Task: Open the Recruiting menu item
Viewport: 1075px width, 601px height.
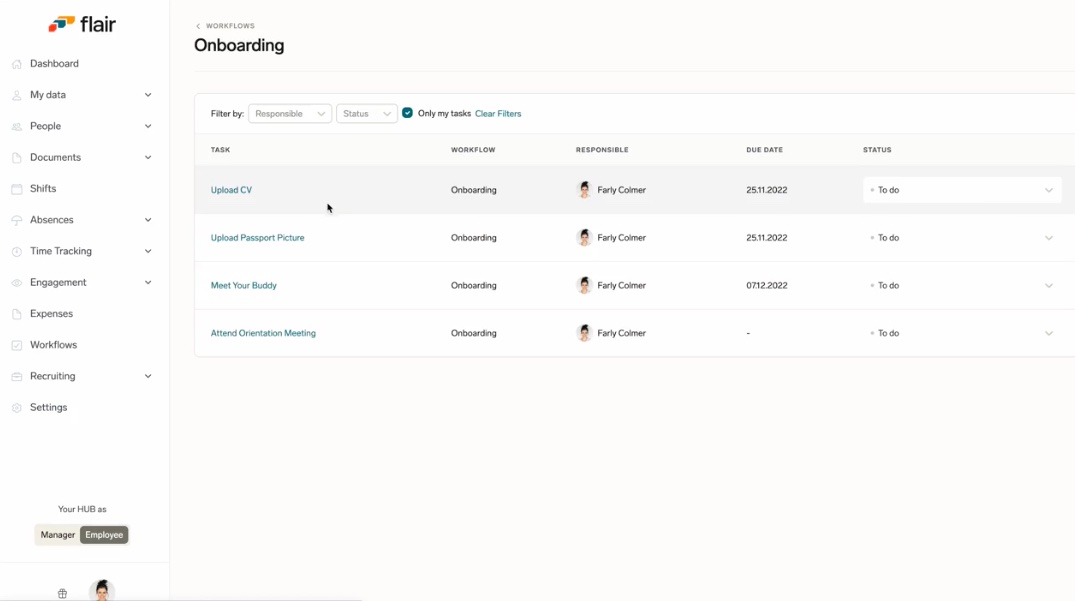Action: point(53,377)
